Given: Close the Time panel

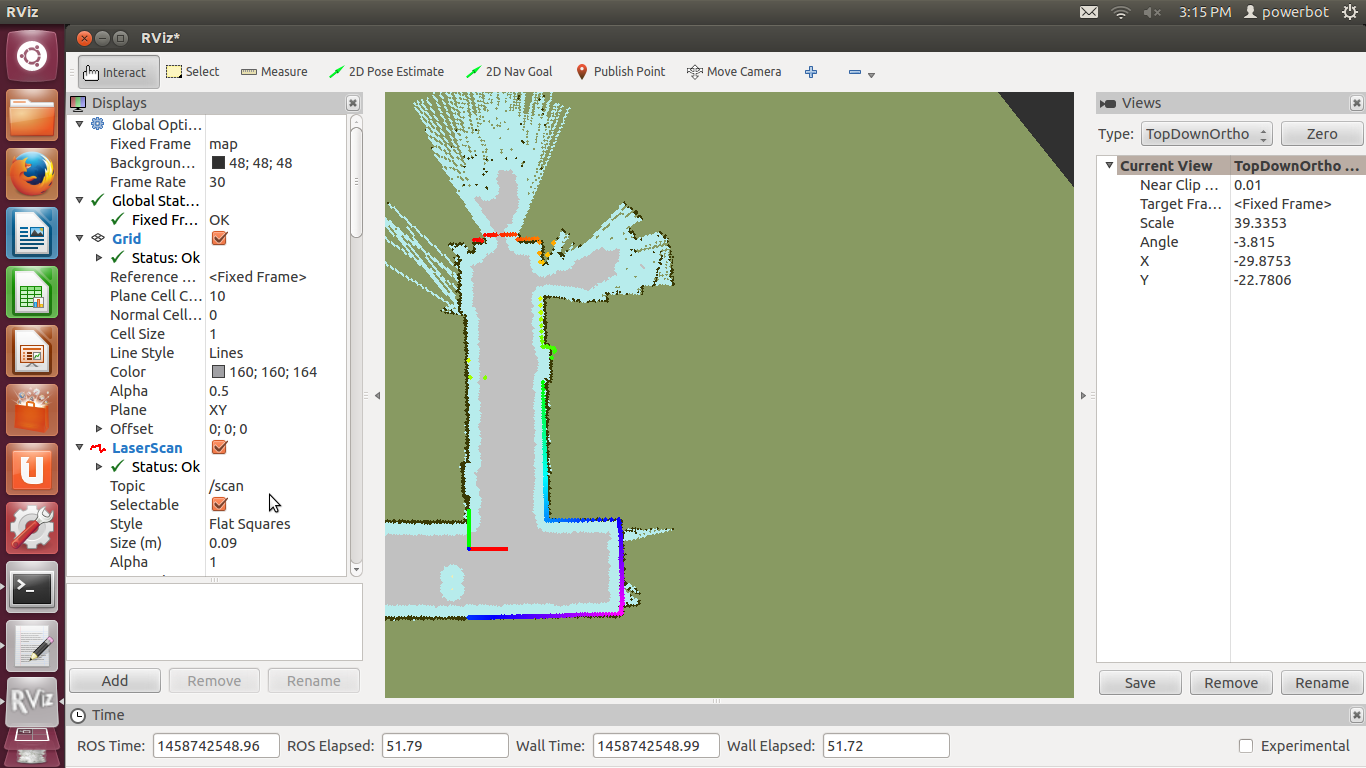Looking at the screenshot, I should pyautogui.click(x=1356, y=715).
